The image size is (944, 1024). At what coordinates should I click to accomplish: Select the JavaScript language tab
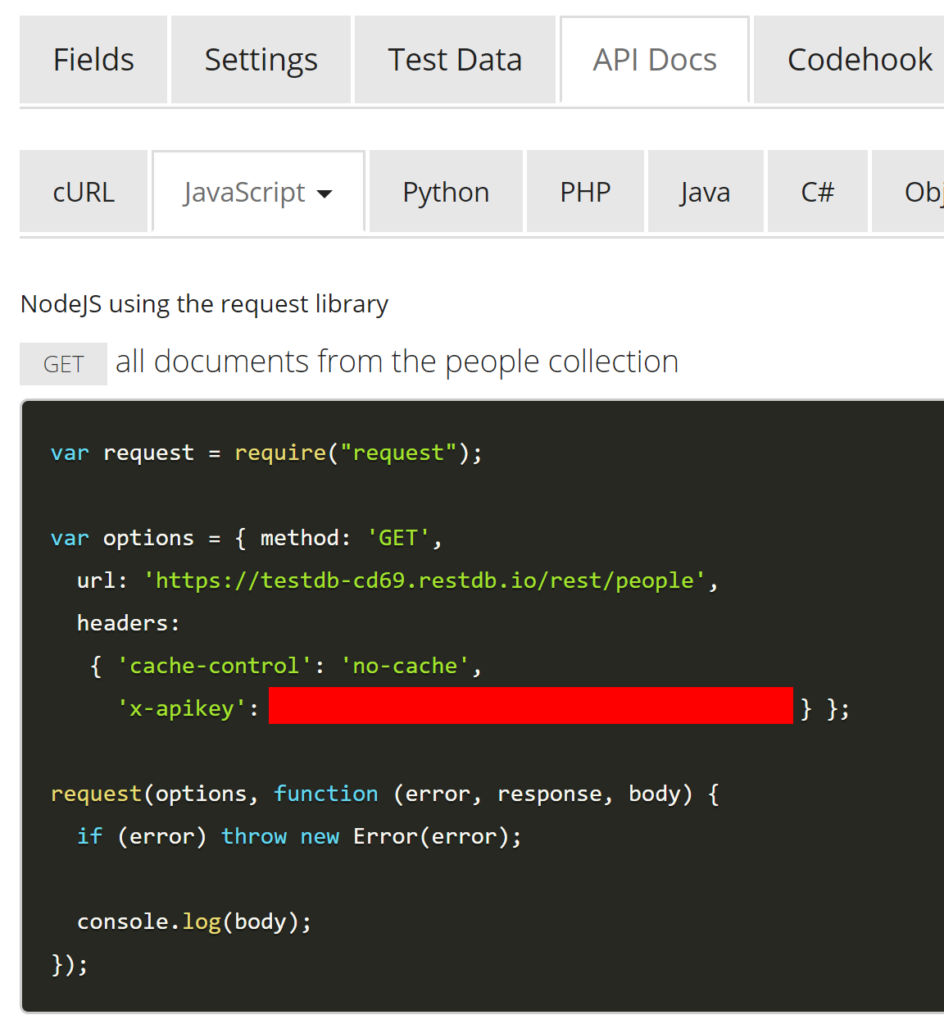[x=246, y=191]
